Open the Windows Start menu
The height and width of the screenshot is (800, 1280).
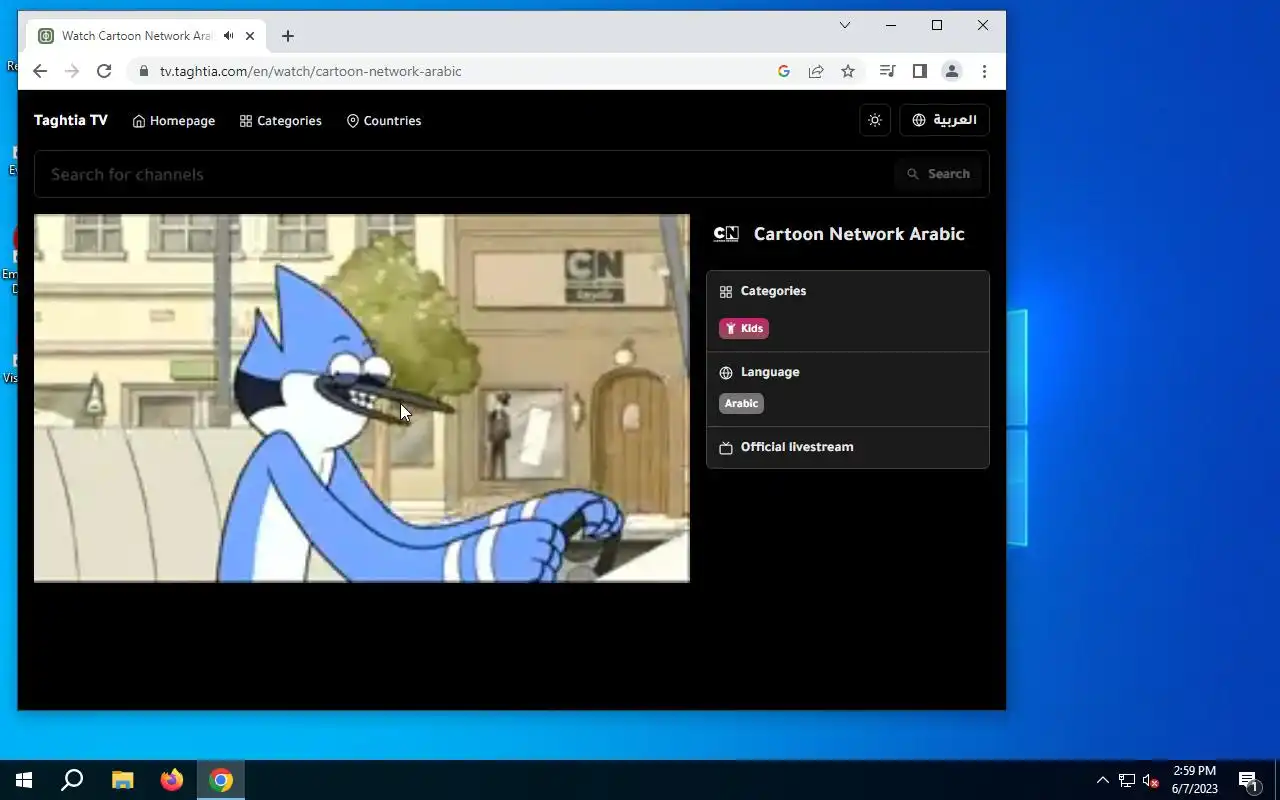click(x=24, y=780)
